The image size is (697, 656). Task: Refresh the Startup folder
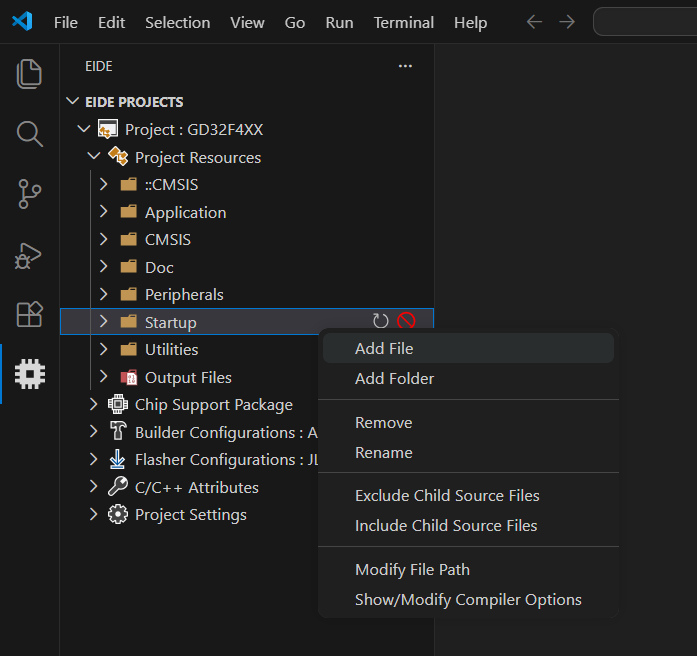[380, 321]
